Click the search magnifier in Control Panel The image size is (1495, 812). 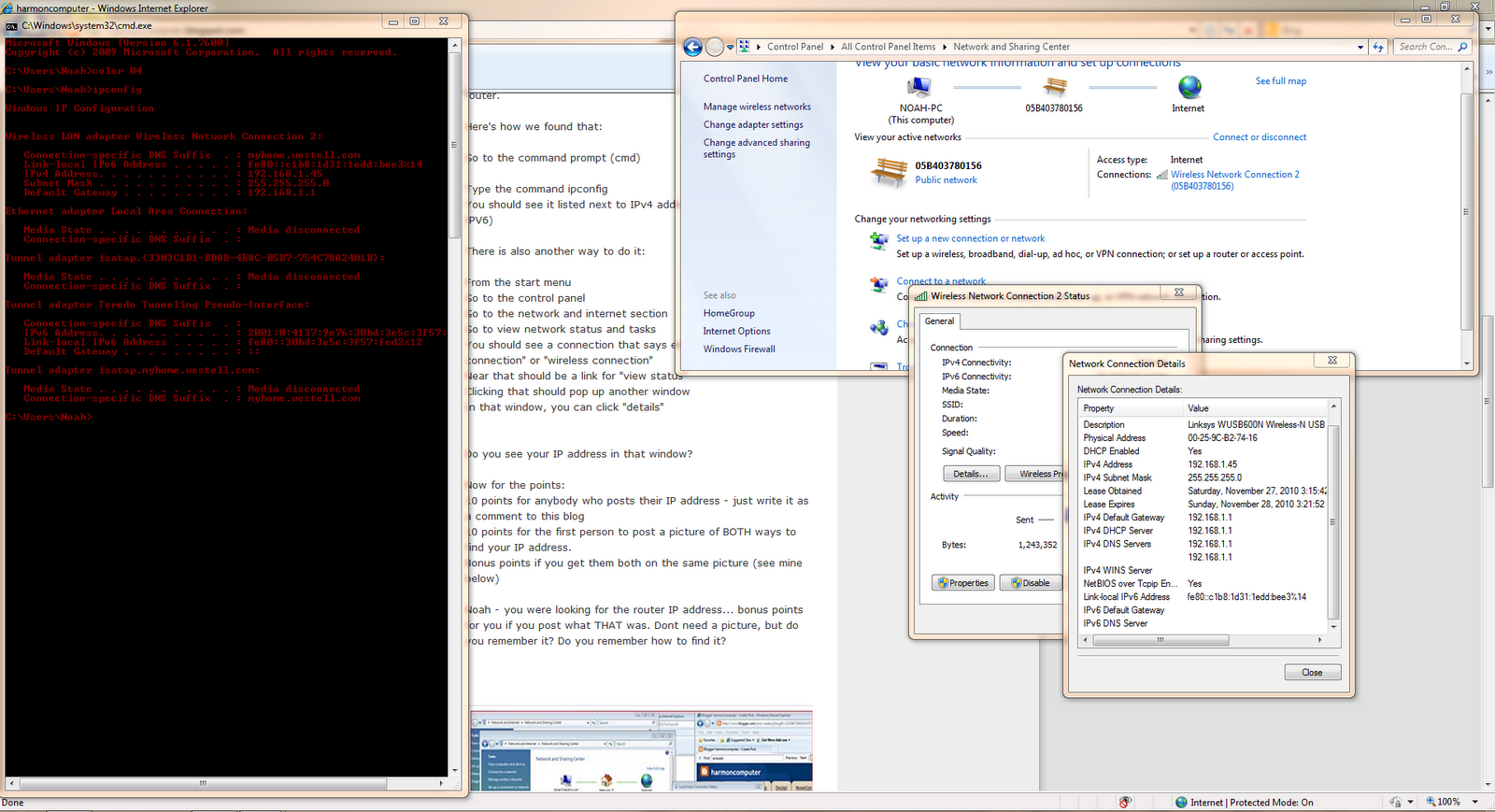1463,47
